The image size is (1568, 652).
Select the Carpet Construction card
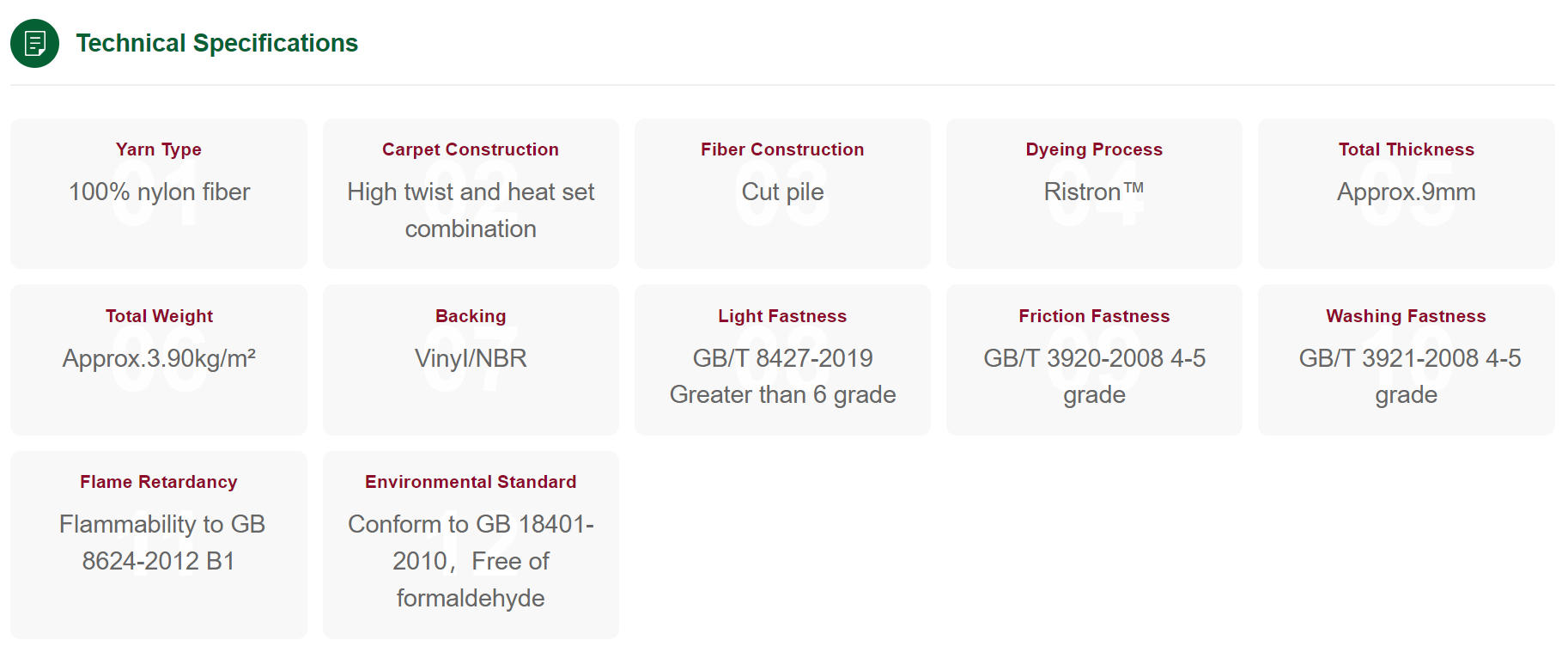(x=471, y=193)
